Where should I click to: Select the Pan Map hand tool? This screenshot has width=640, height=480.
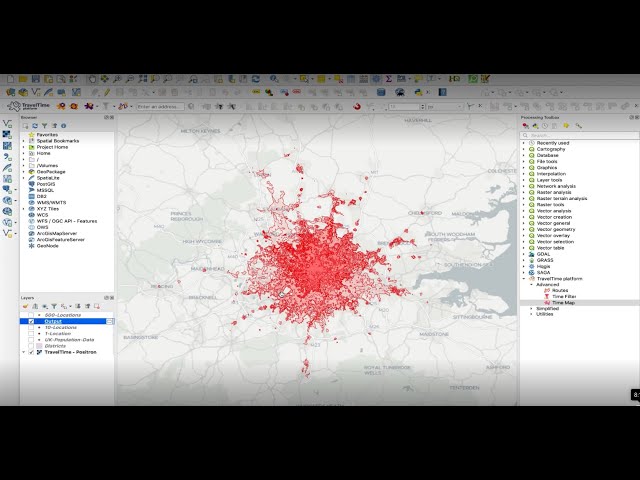point(92,79)
